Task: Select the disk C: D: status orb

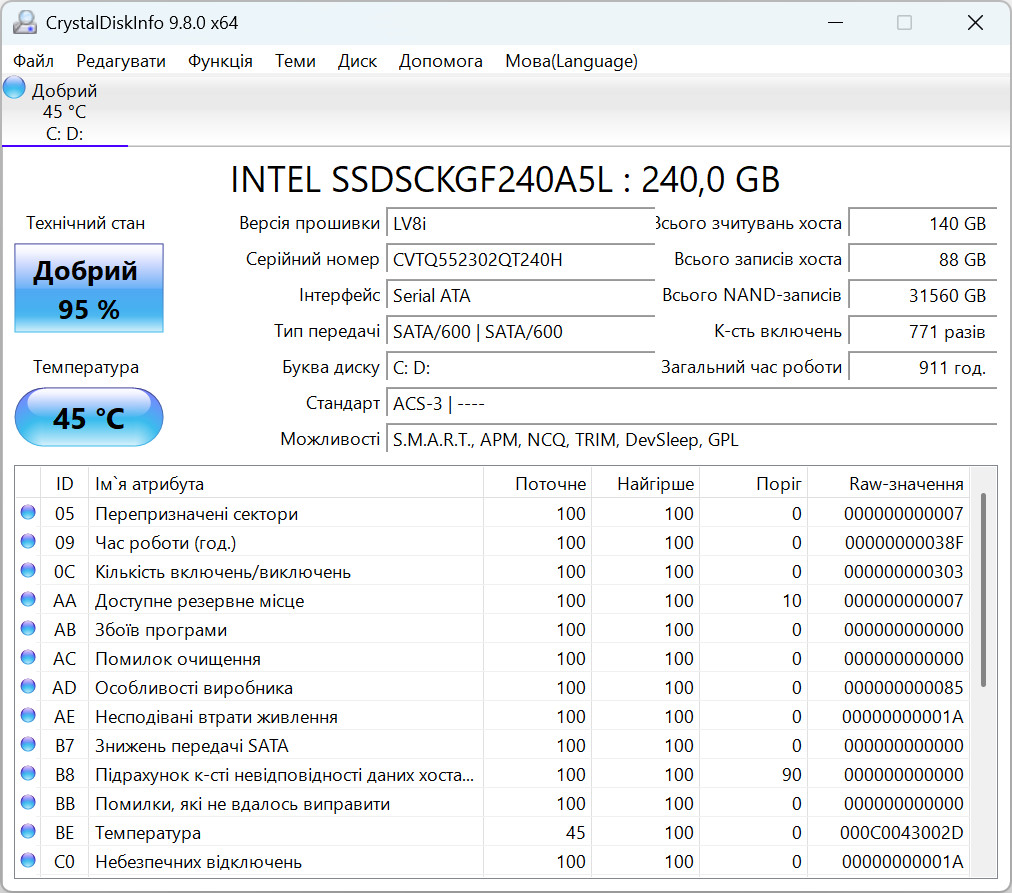Action: 14,88
